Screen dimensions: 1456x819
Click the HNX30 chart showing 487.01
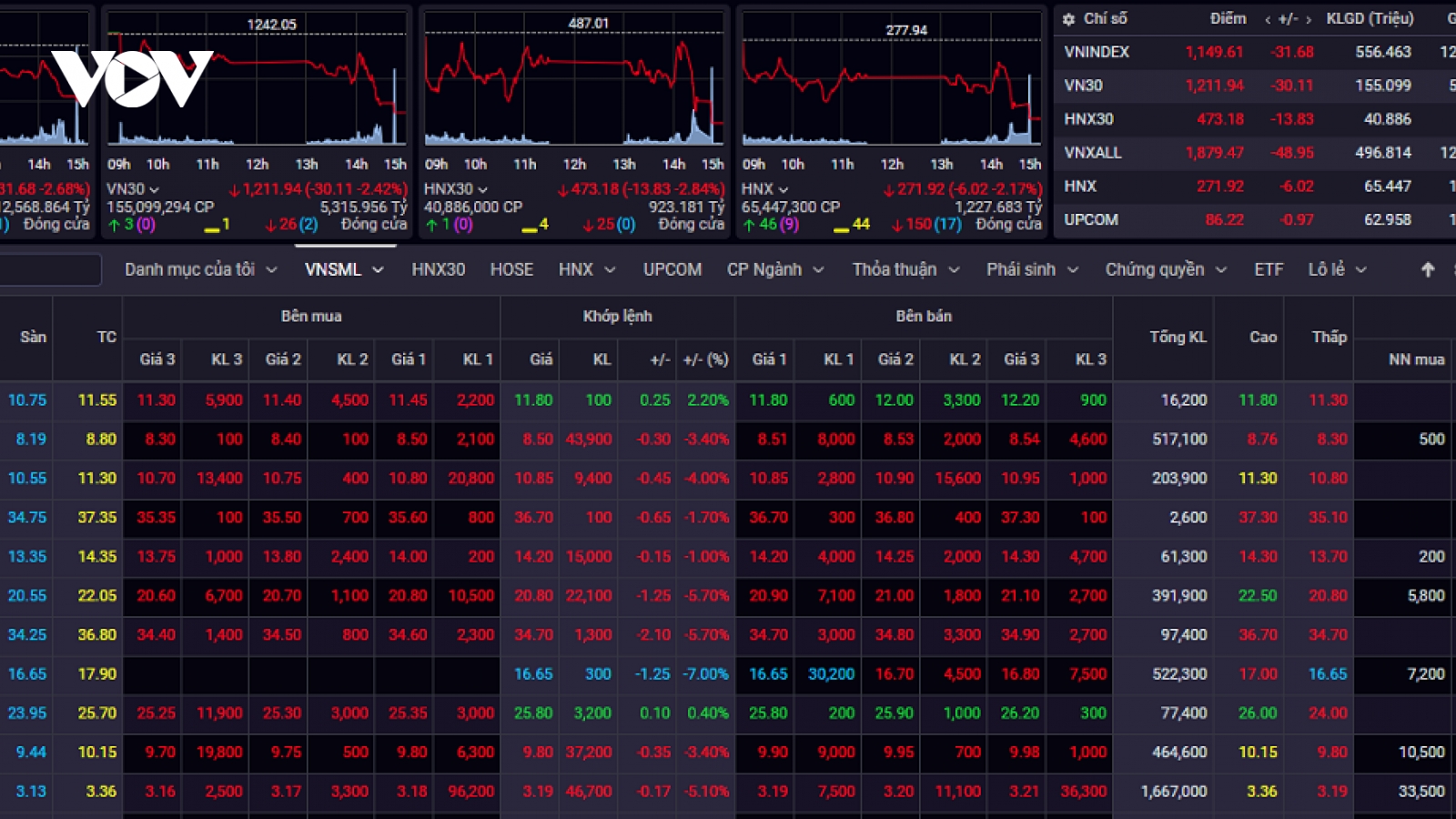(574, 80)
